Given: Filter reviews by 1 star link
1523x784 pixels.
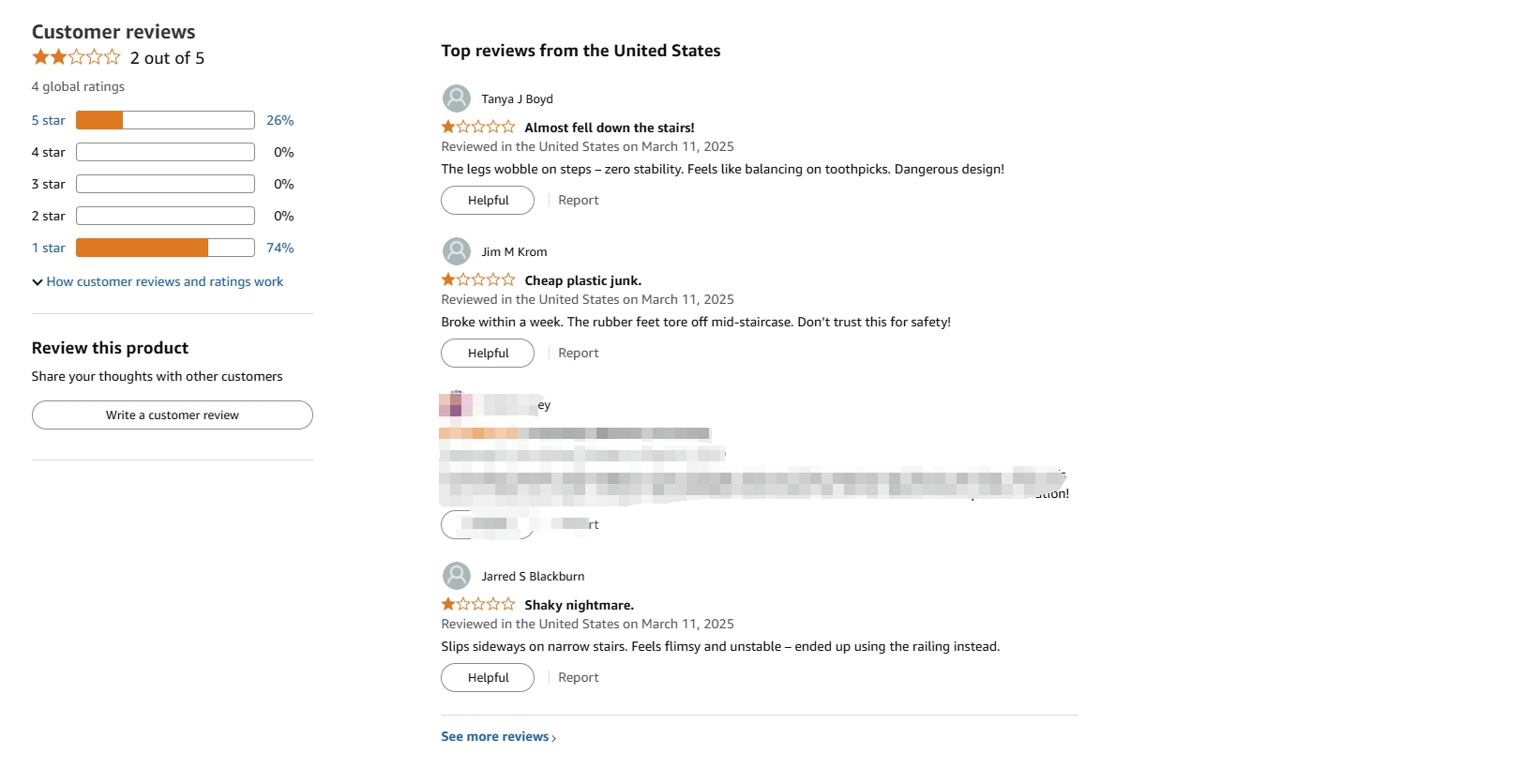Looking at the screenshot, I should [49, 248].
